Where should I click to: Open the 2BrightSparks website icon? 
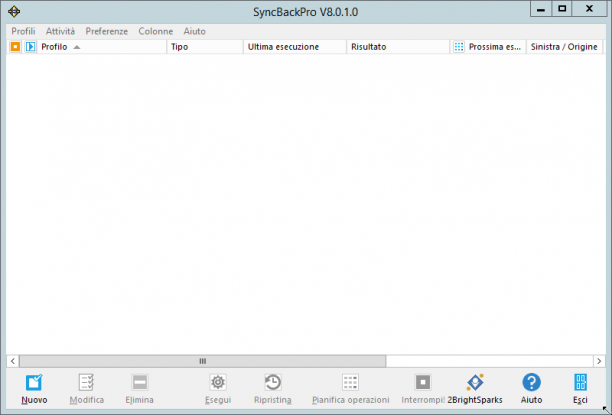point(475,382)
